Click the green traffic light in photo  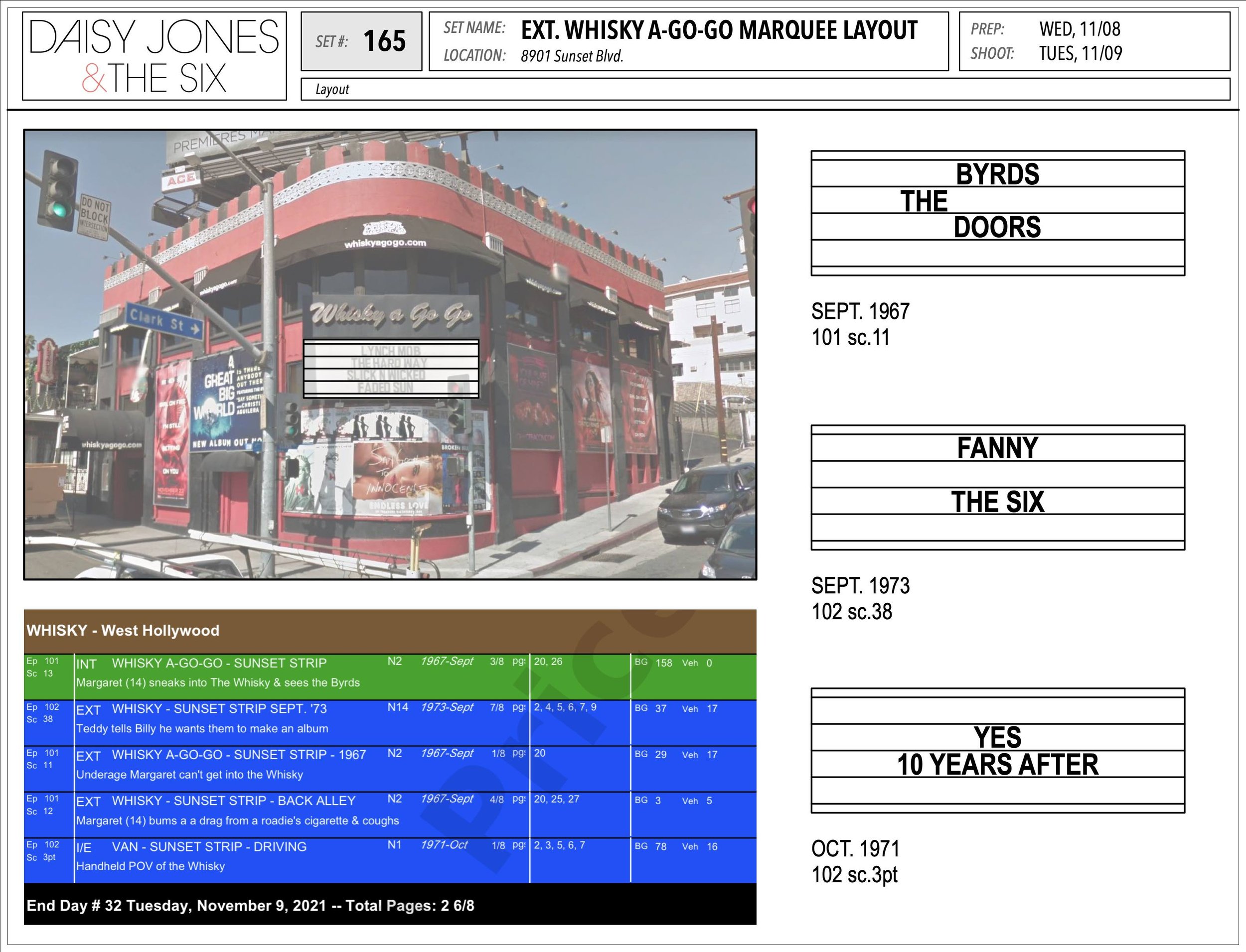59,210
